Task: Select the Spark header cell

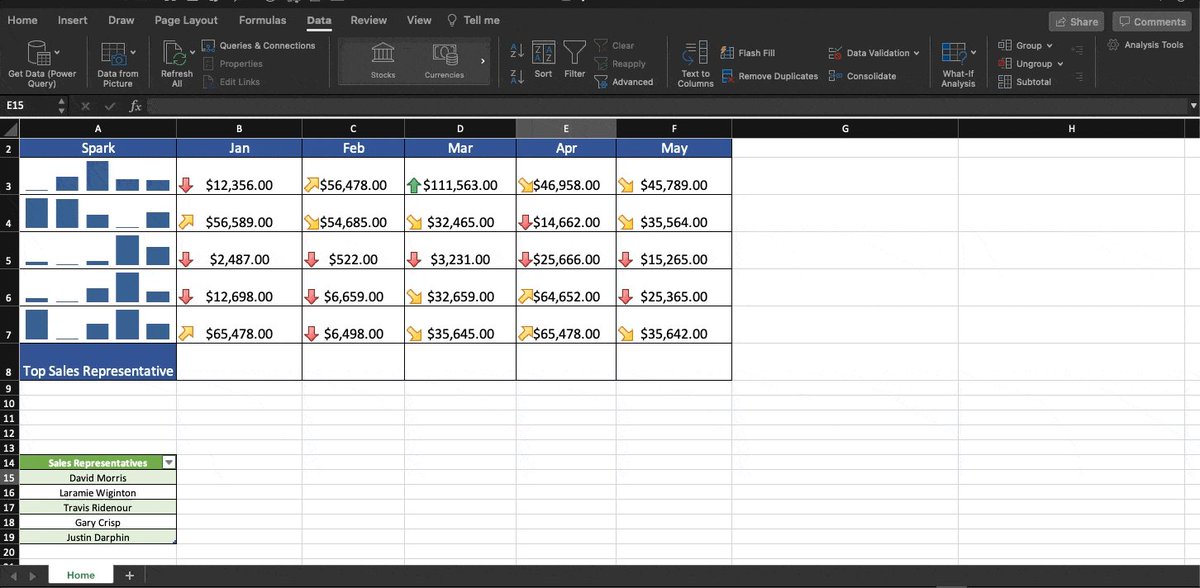Action: coord(98,148)
